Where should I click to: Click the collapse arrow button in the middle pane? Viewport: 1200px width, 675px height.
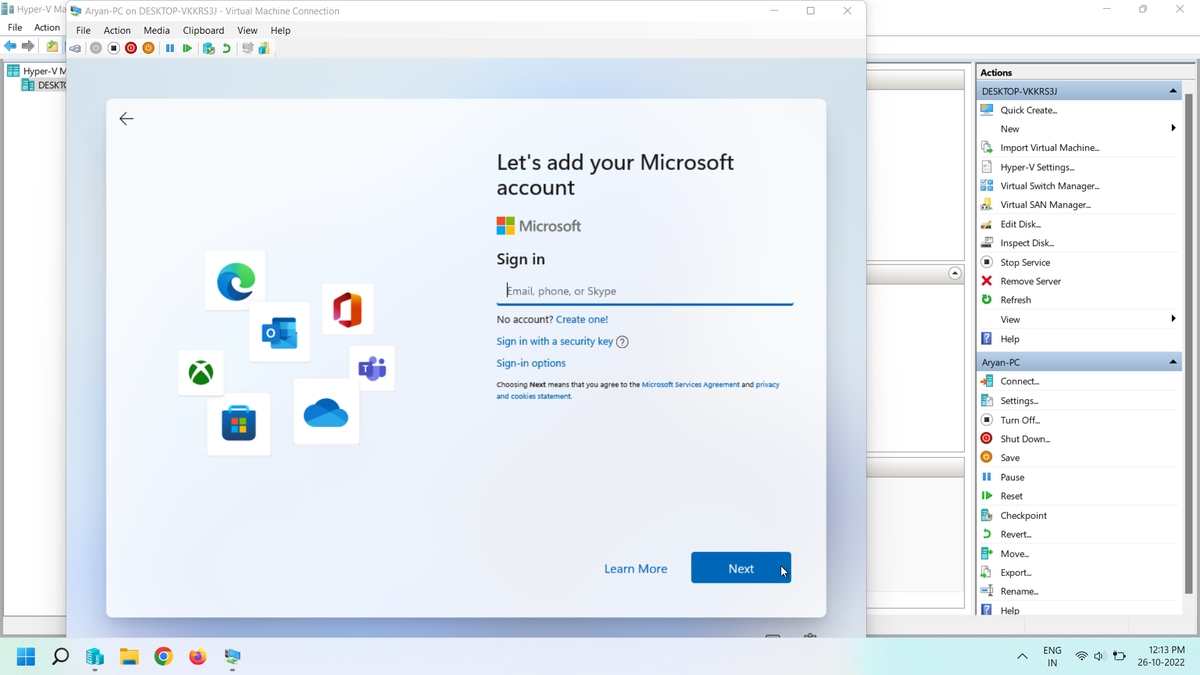pos(955,273)
